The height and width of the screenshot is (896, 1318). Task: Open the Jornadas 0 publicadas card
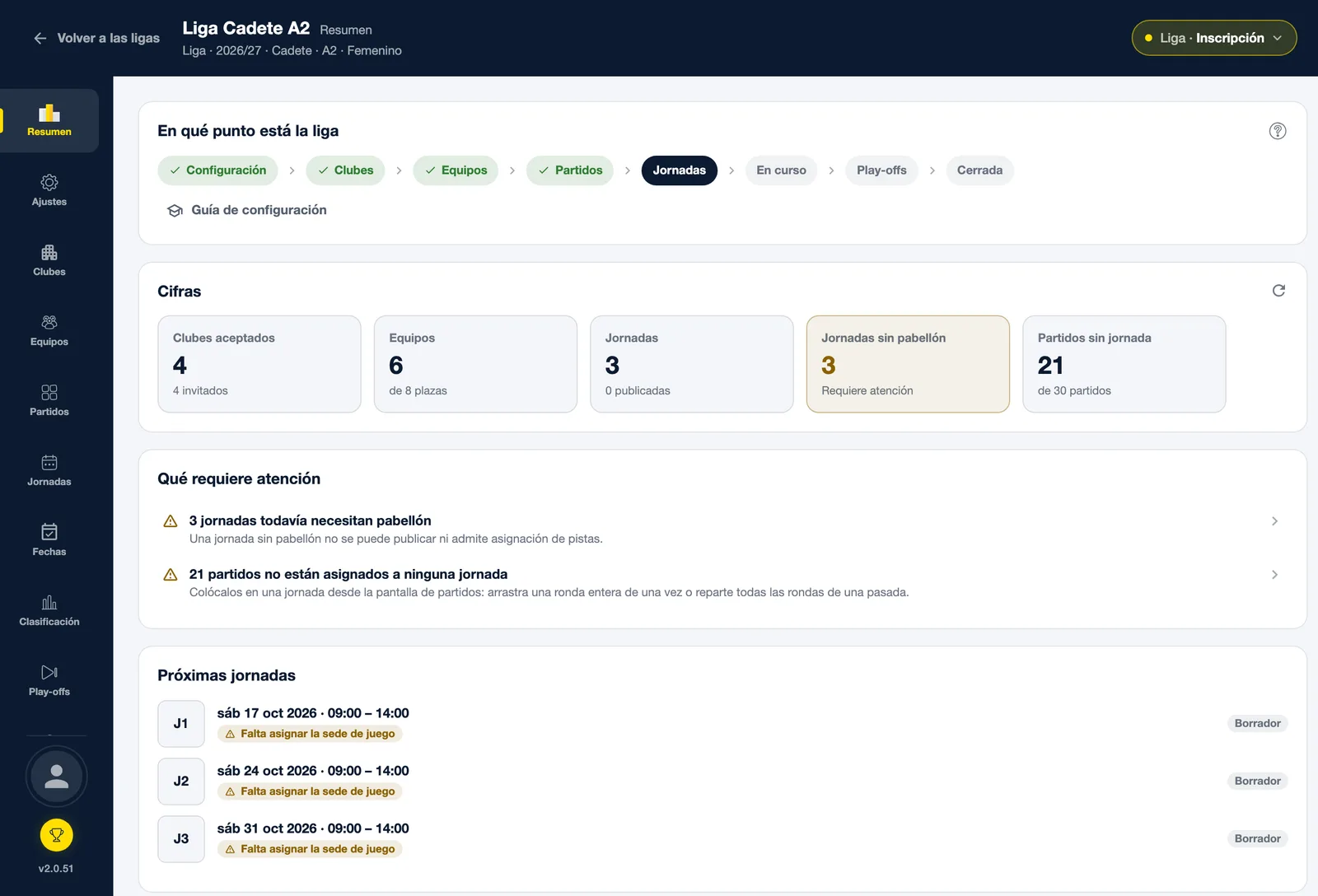pos(692,364)
